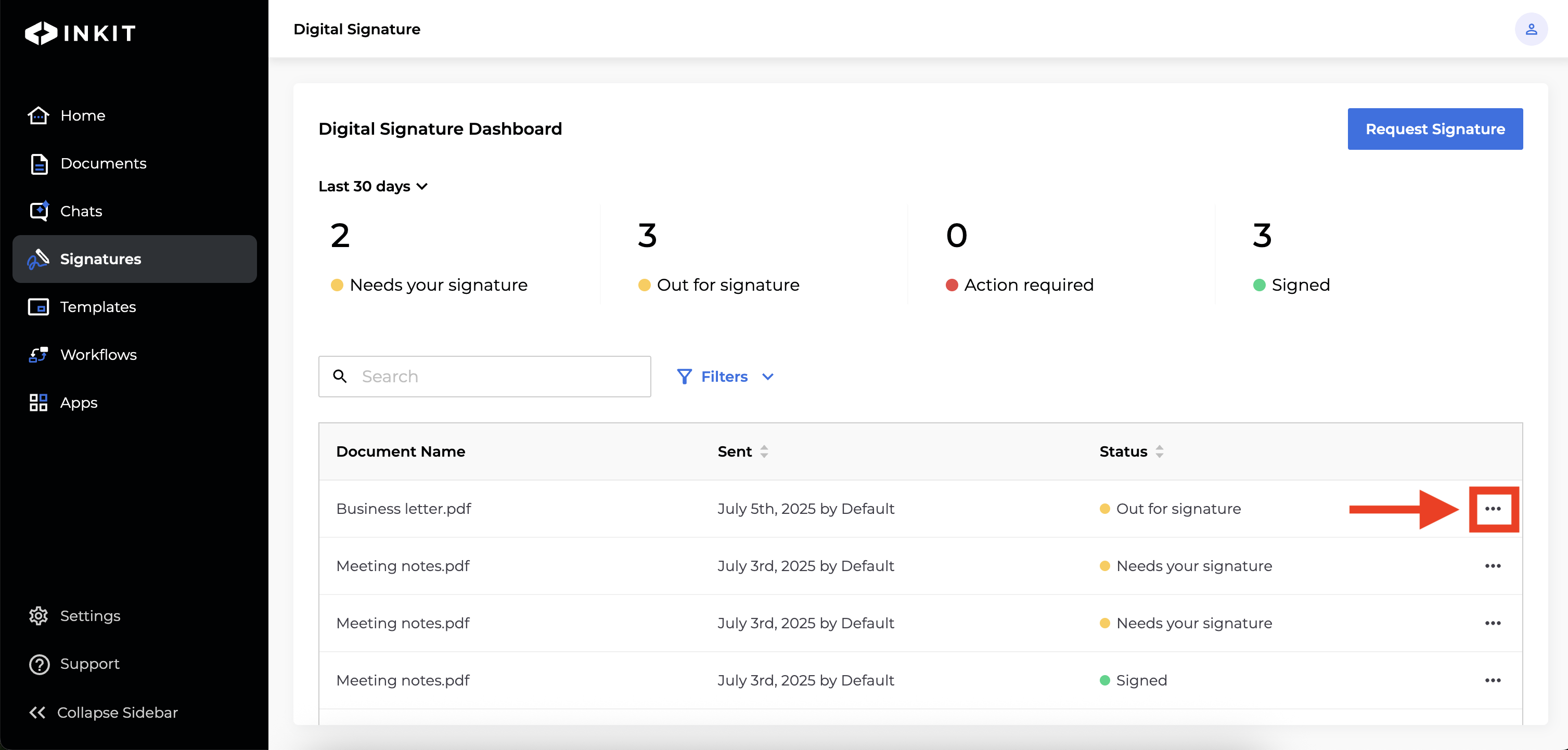This screenshot has width=1568, height=750.
Task: Click Collapse Sidebar label
Action: click(118, 712)
